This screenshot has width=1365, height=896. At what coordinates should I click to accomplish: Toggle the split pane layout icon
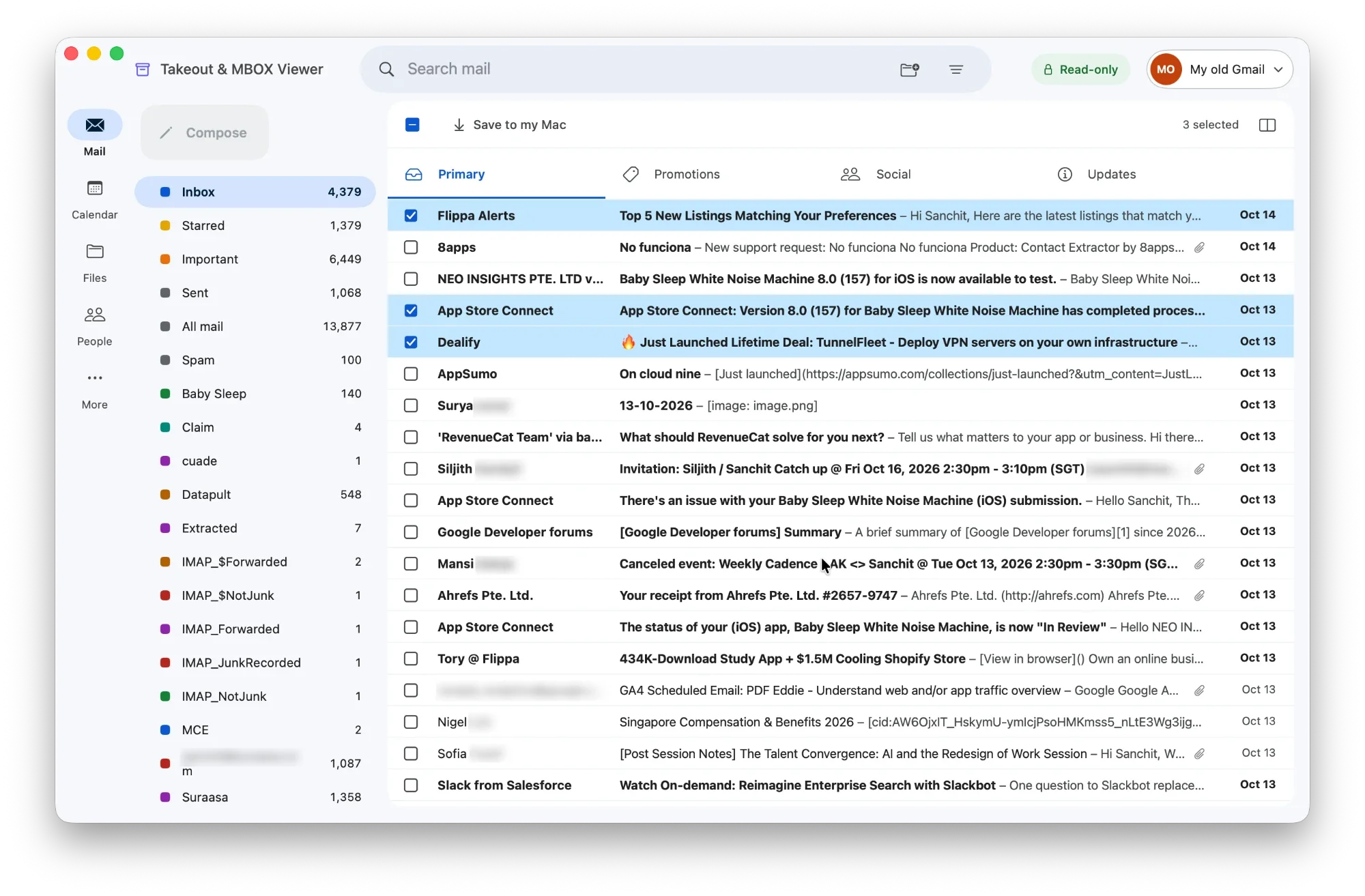(x=1267, y=125)
